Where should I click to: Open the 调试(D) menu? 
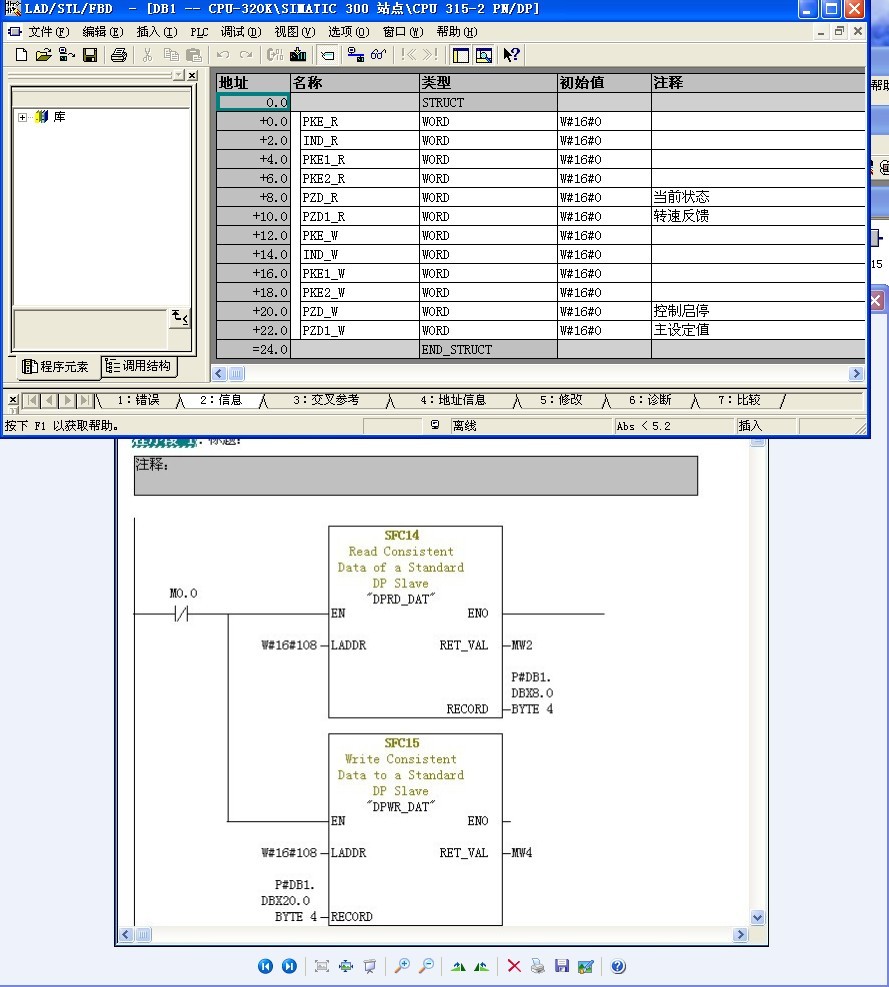(x=241, y=31)
